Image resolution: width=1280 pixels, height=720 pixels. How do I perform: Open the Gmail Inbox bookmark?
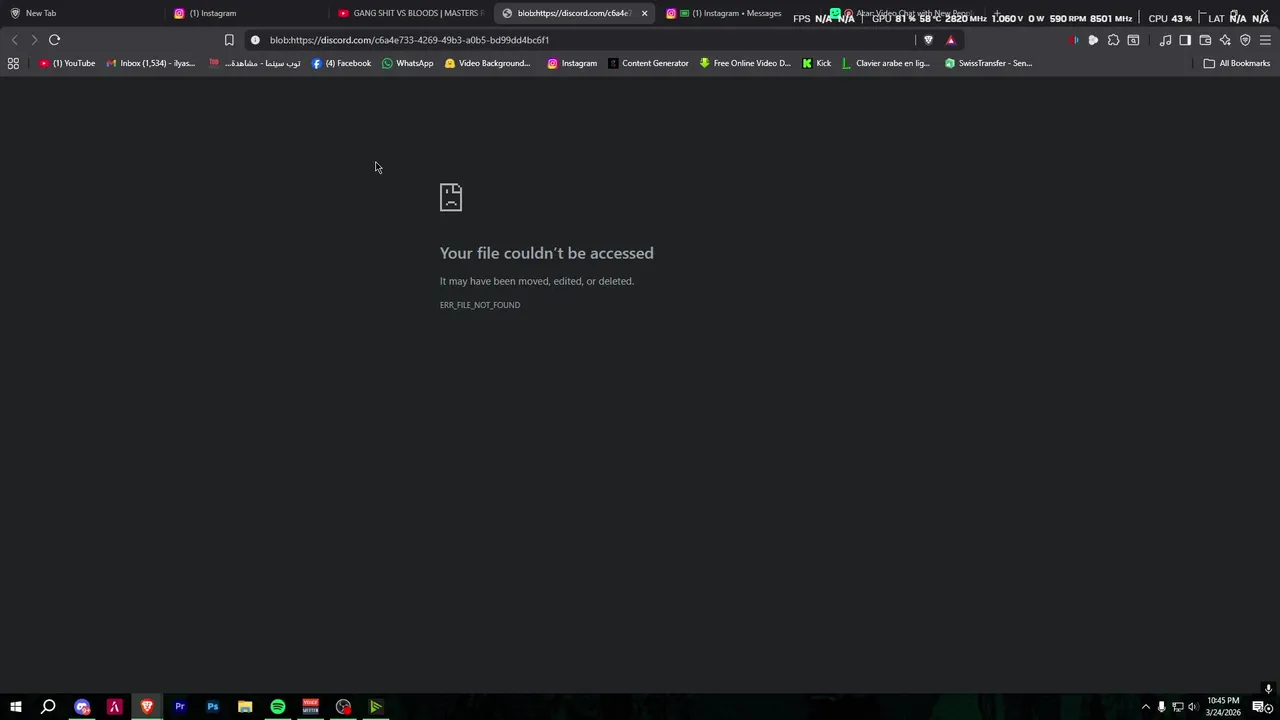(x=151, y=63)
